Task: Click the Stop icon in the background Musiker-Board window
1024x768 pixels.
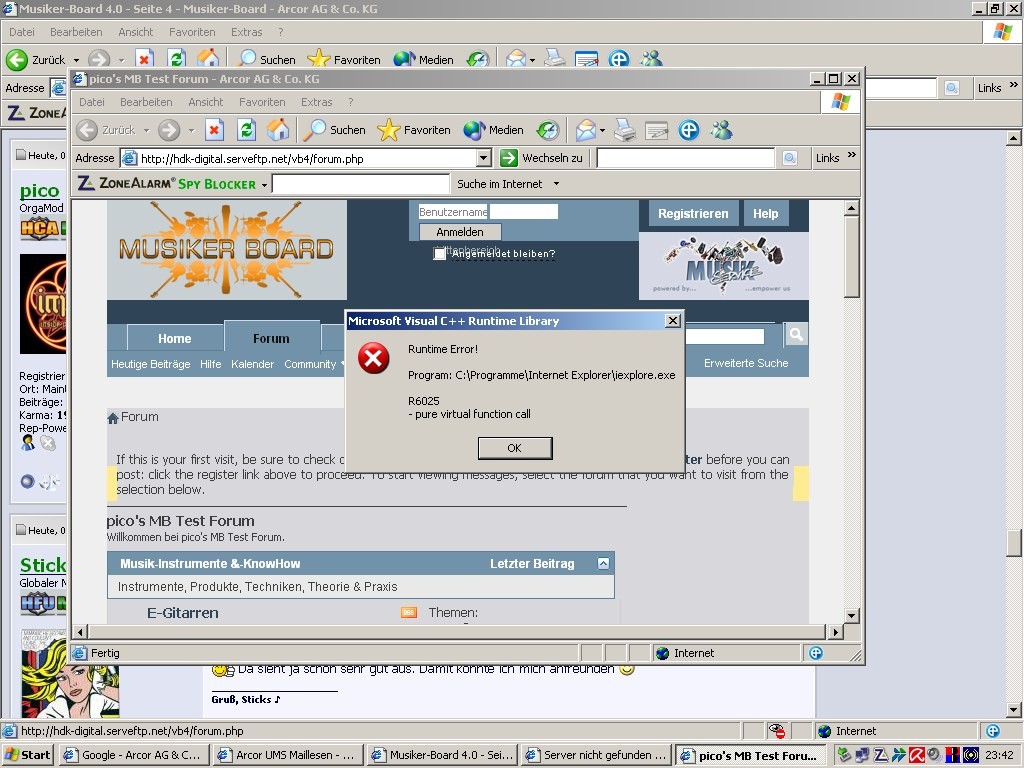Action: [x=144, y=59]
